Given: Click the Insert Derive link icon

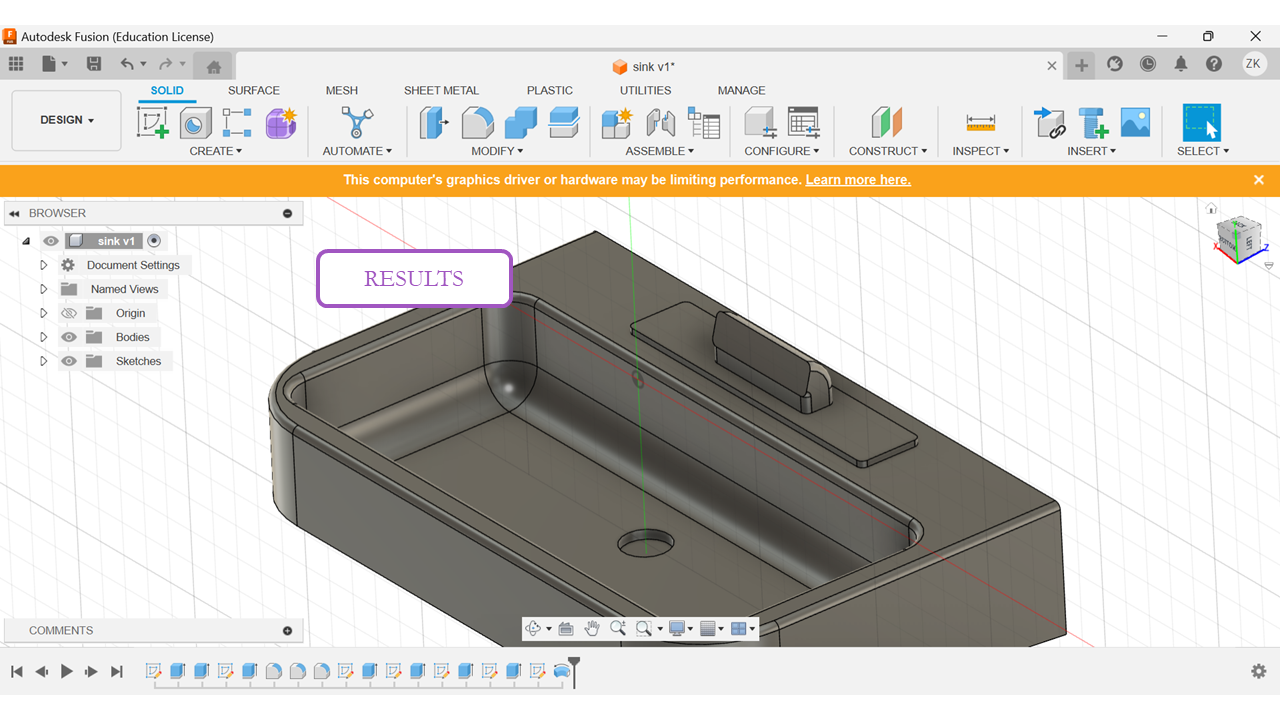Looking at the screenshot, I should (1049, 123).
